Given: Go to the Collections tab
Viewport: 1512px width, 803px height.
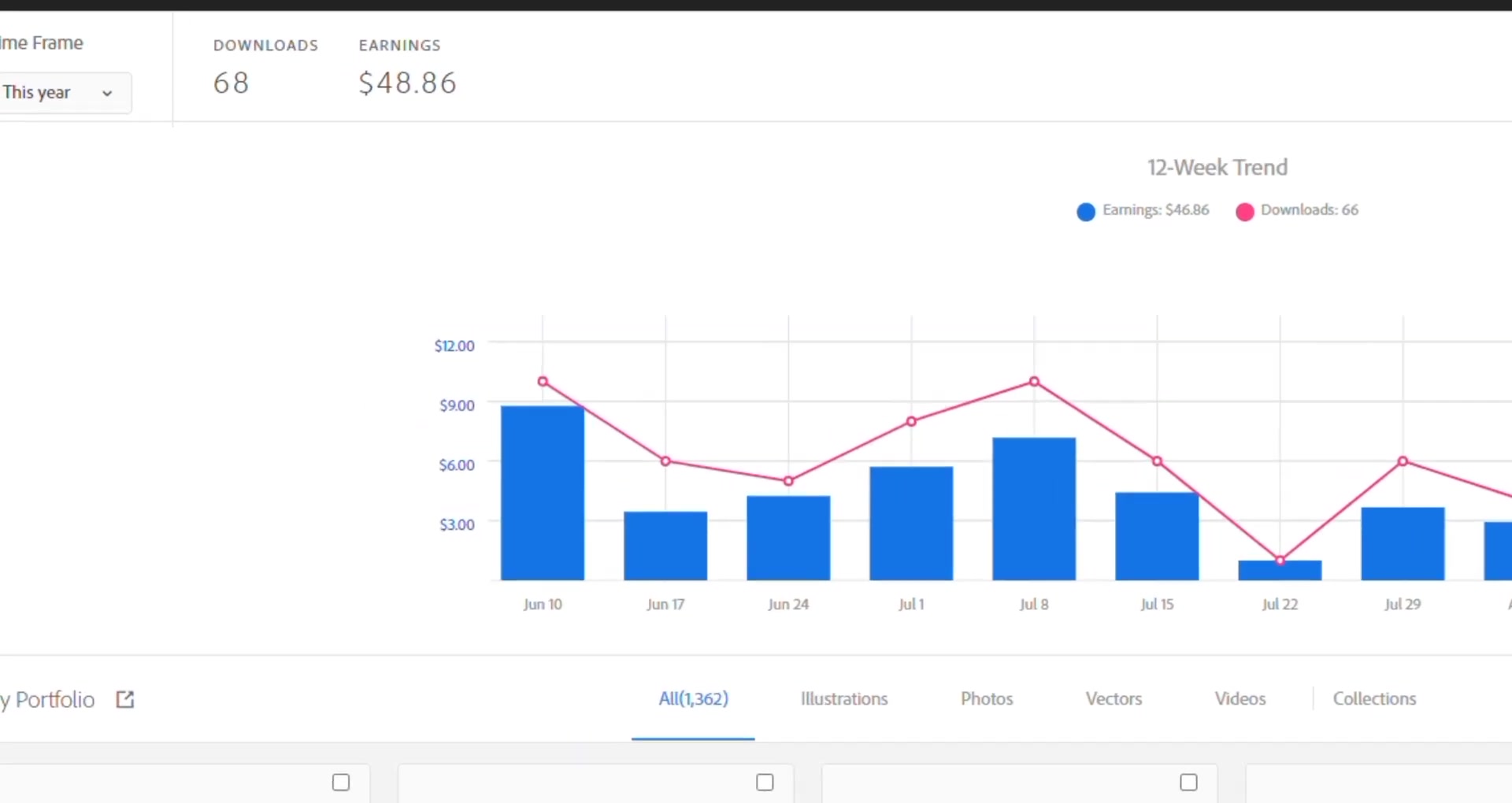Looking at the screenshot, I should click(1374, 699).
